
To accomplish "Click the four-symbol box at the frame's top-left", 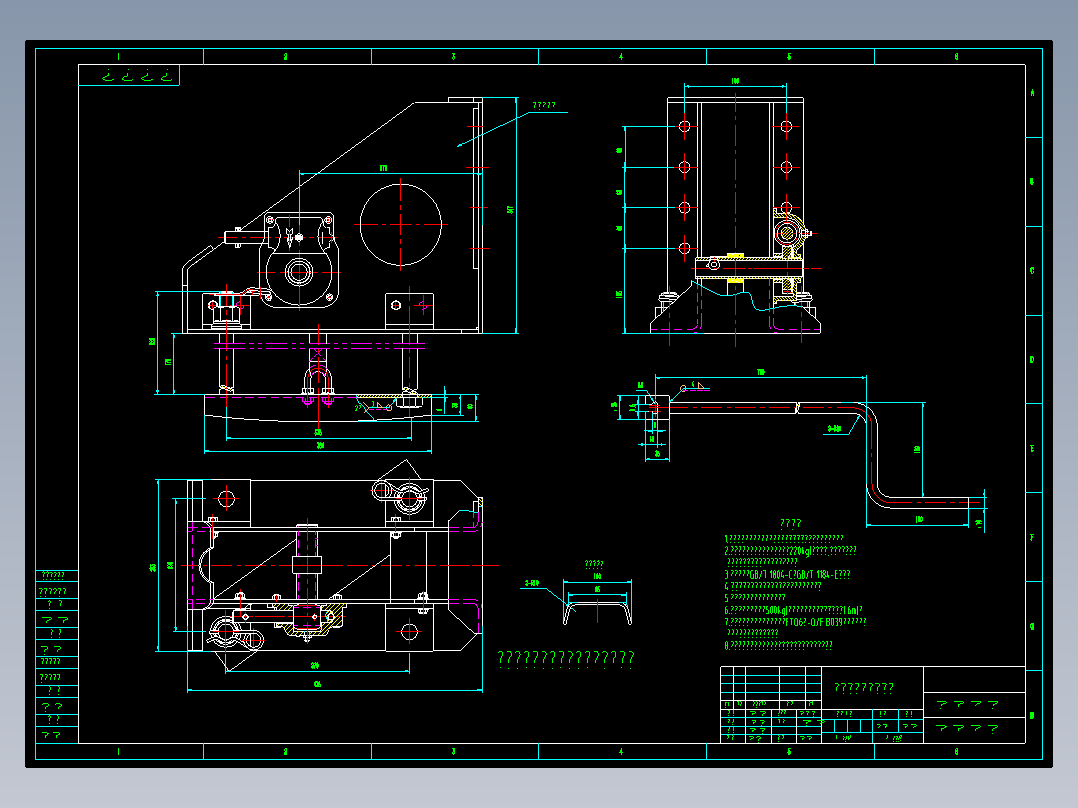I will click(x=129, y=75).
